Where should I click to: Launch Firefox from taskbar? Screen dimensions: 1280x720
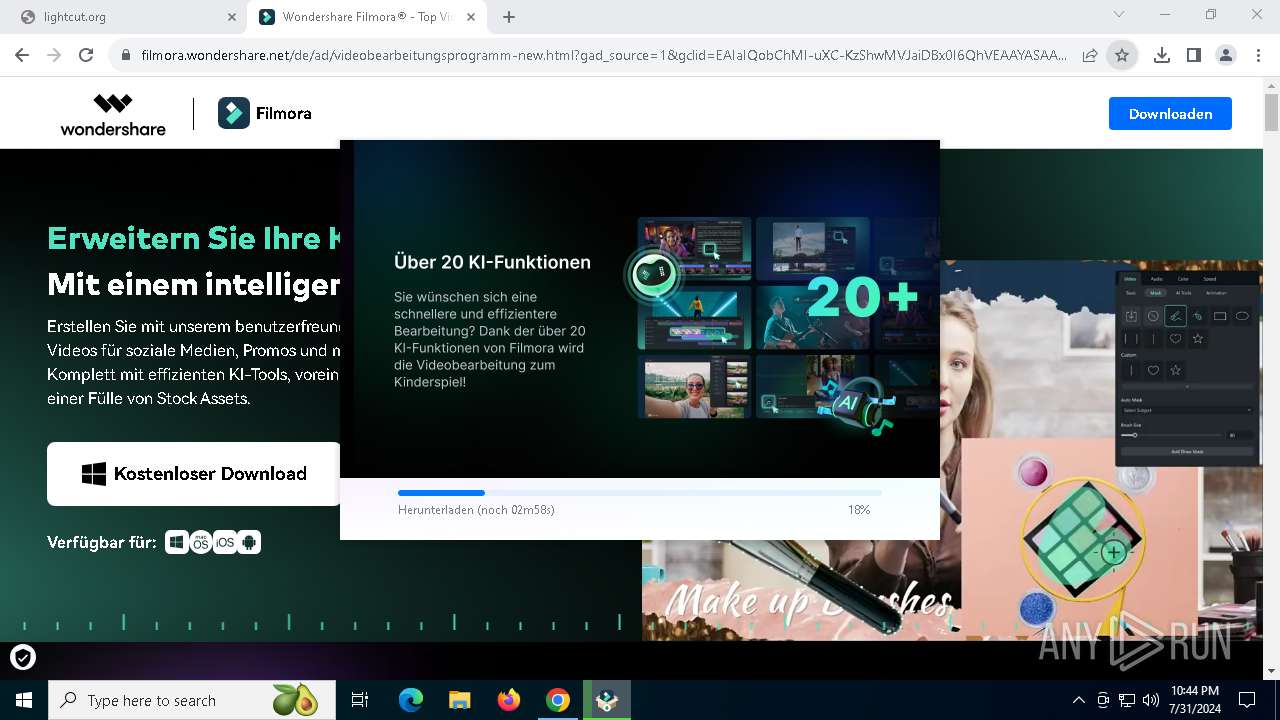[x=508, y=700]
